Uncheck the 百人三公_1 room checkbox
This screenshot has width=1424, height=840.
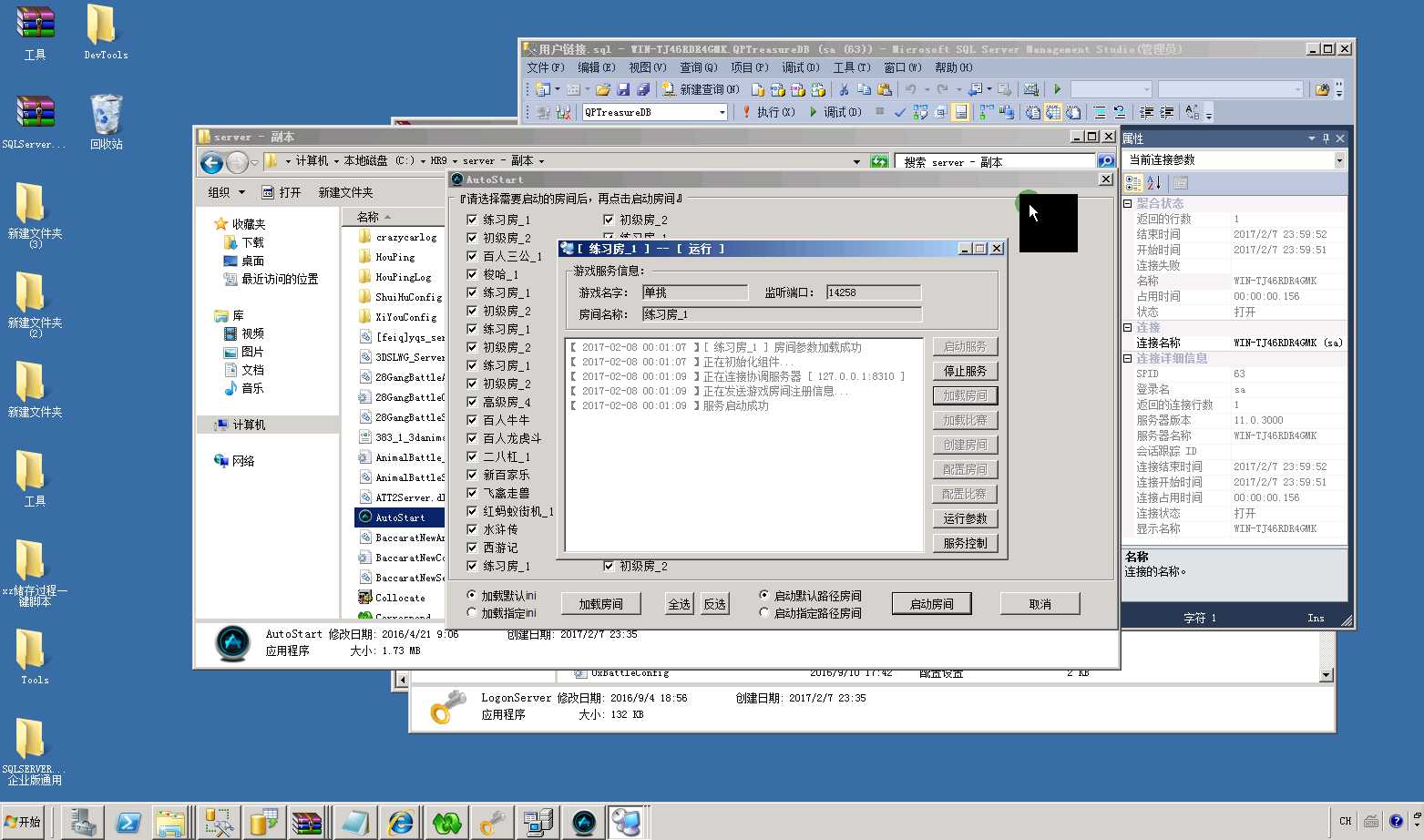472,256
